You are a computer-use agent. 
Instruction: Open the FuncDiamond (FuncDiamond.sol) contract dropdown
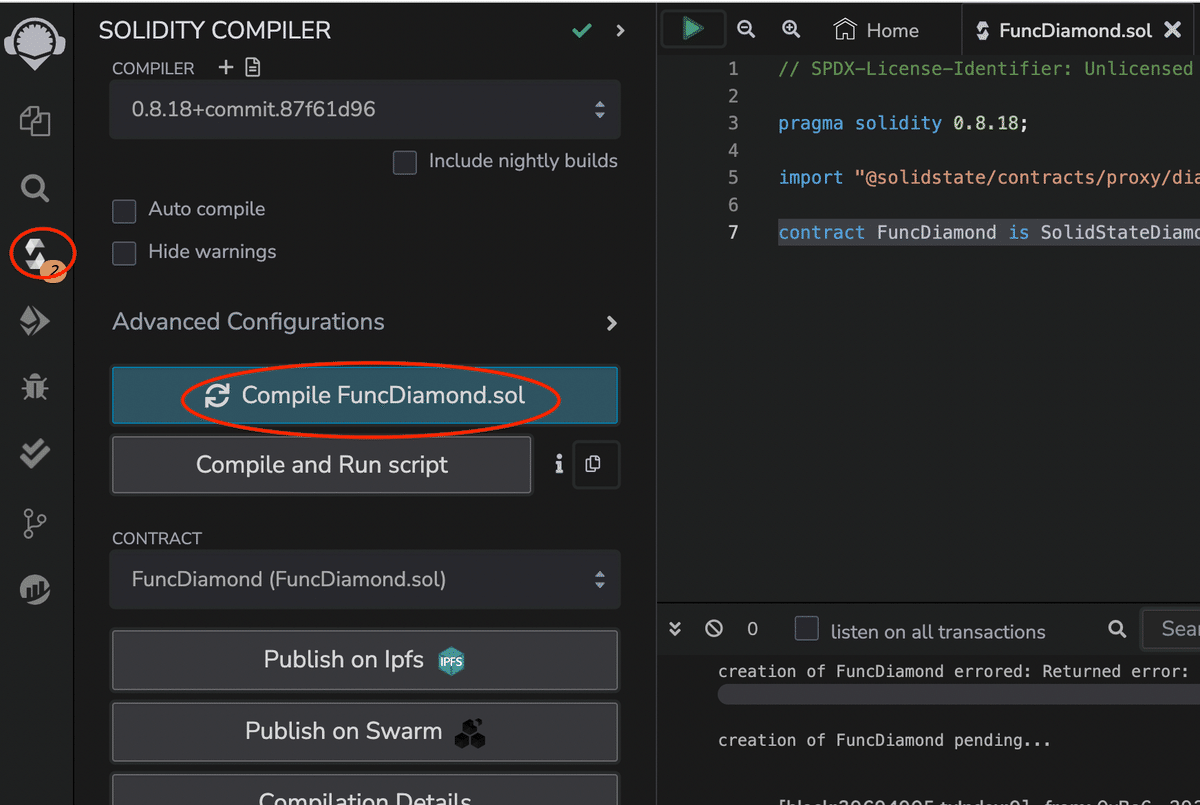[x=365, y=579]
